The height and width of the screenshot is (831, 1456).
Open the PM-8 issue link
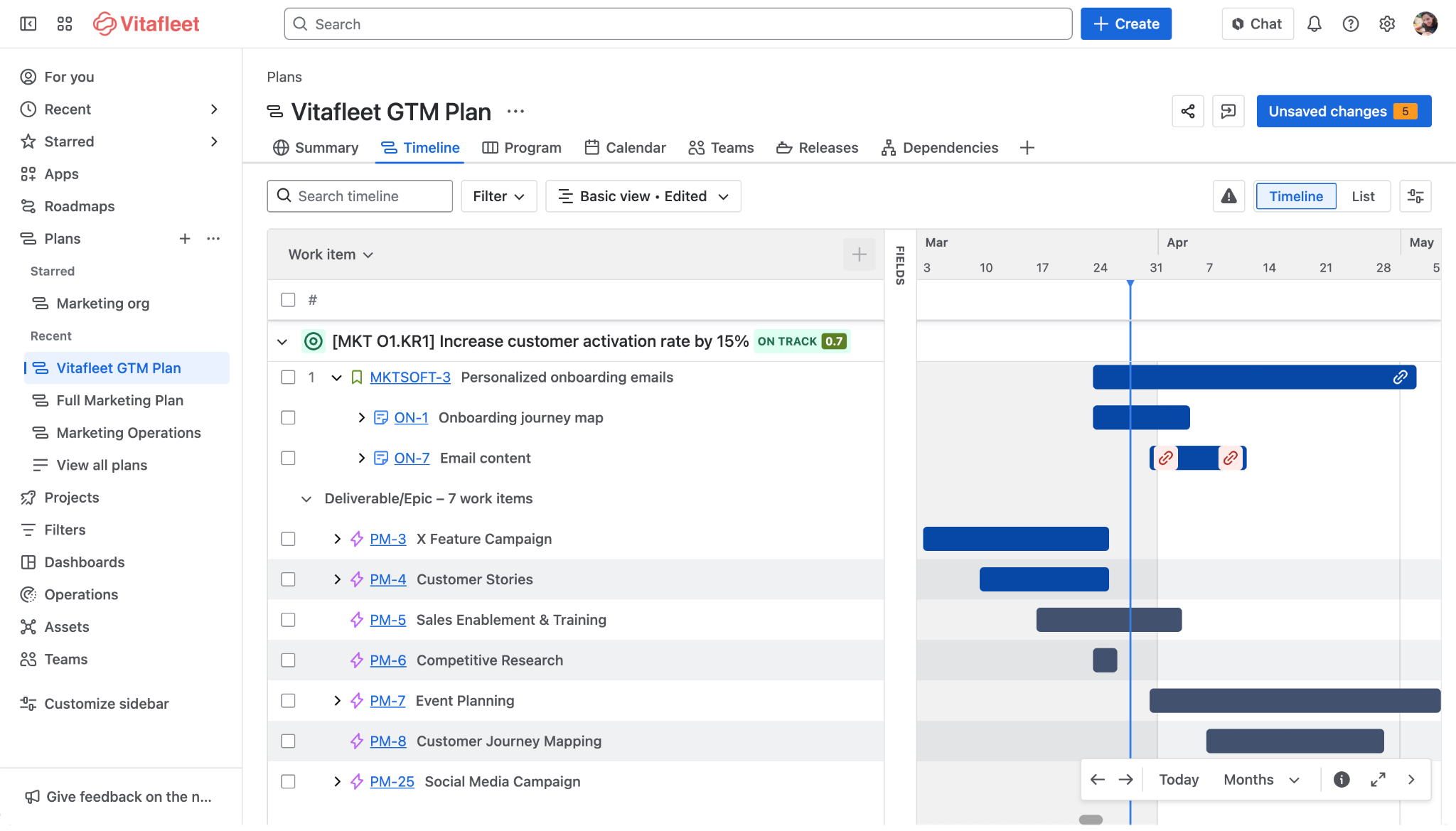click(x=387, y=741)
